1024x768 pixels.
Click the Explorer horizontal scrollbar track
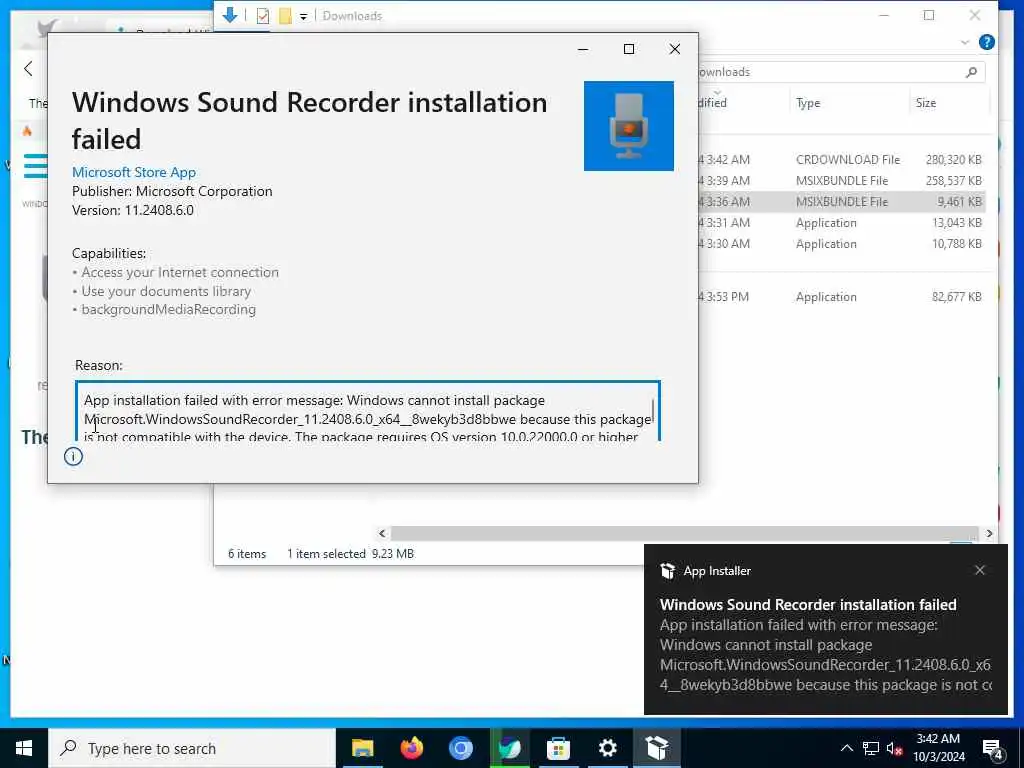684,534
